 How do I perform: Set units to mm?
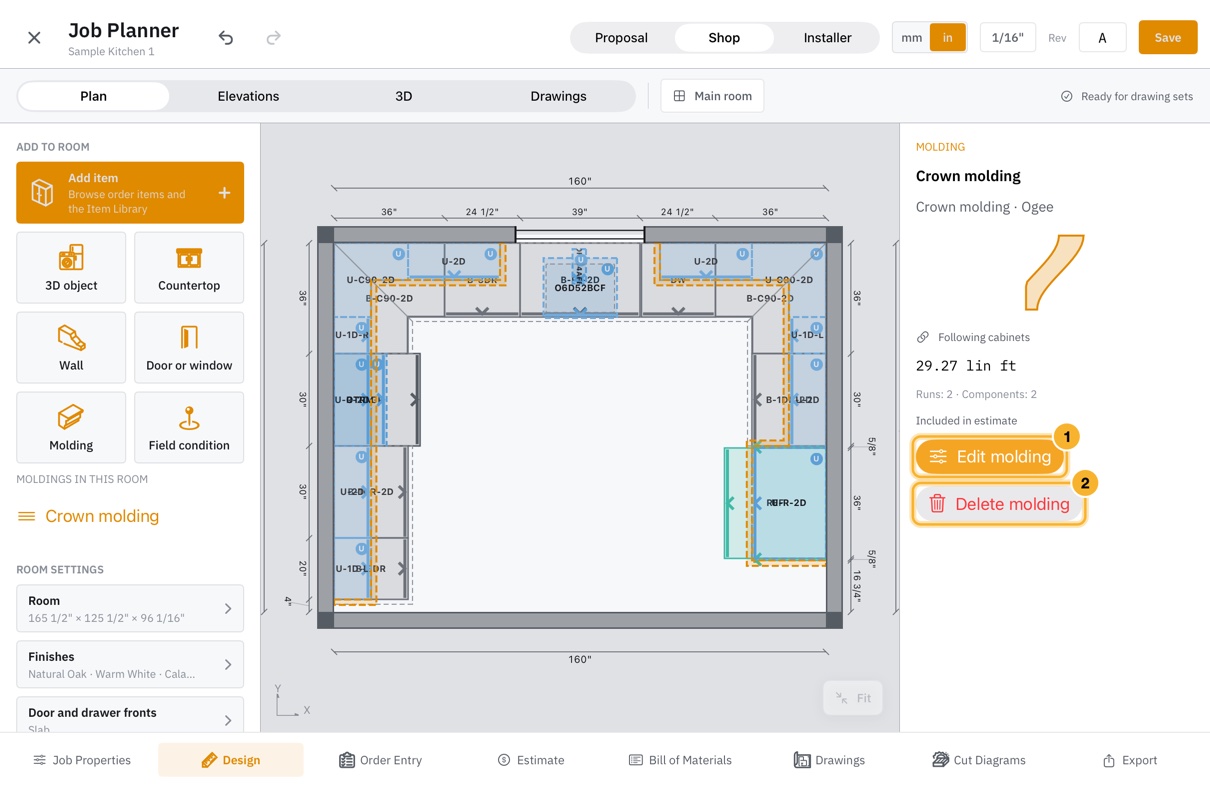(x=911, y=38)
